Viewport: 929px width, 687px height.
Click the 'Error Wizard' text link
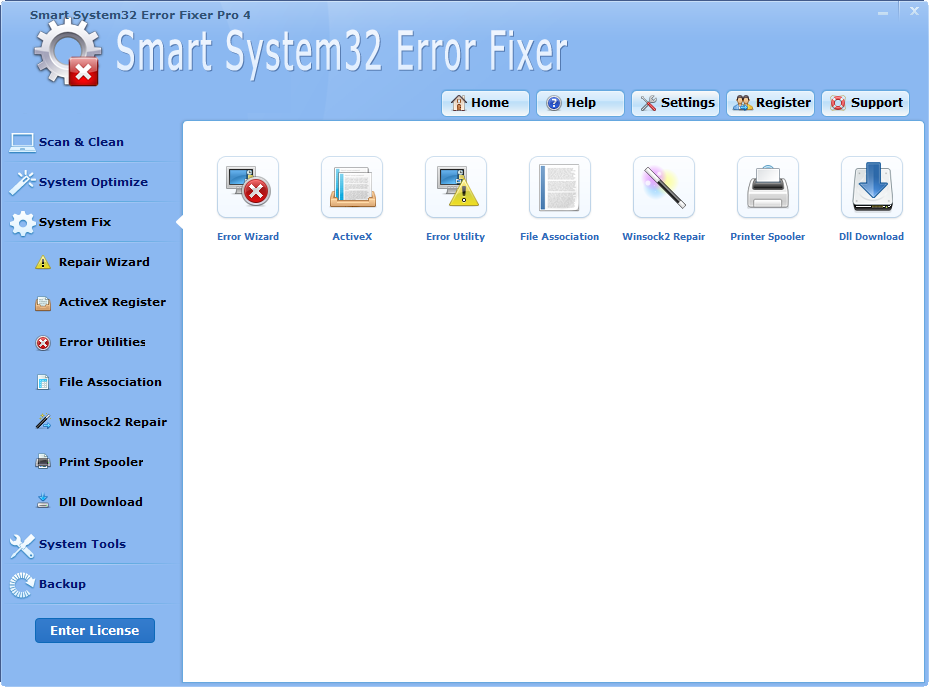tap(248, 237)
